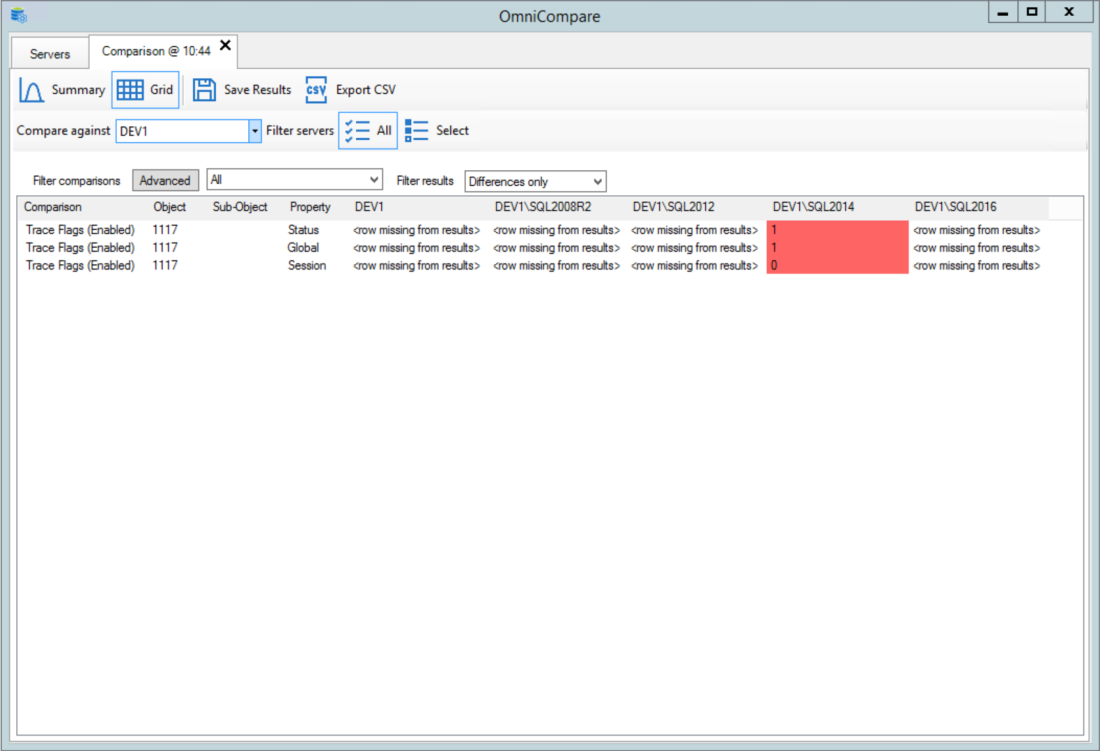Click the Export CSV icon
The width and height of the screenshot is (1100, 751).
pyautogui.click(x=316, y=89)
